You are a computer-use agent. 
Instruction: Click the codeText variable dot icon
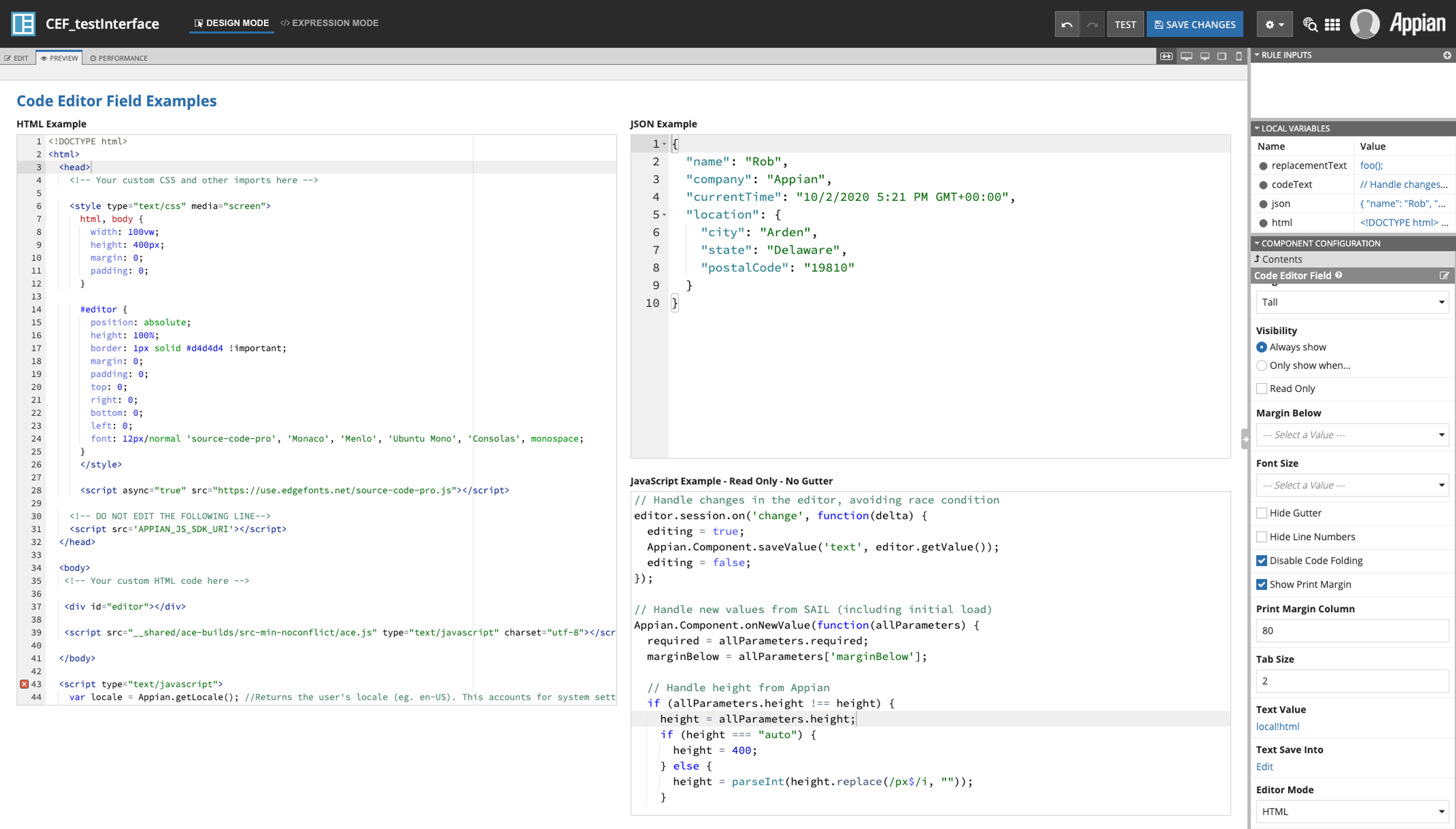pyautogui.click(x=1263, y=185)
